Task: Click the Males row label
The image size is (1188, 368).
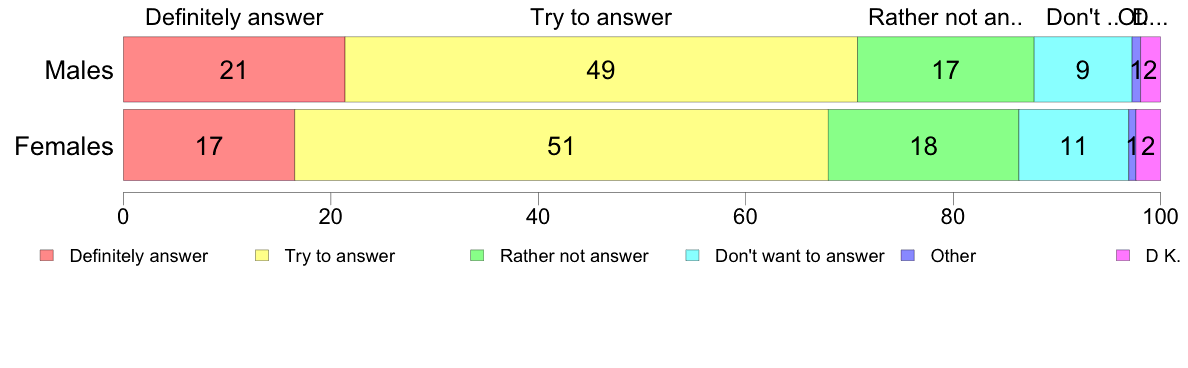Action: click(79, 70)
